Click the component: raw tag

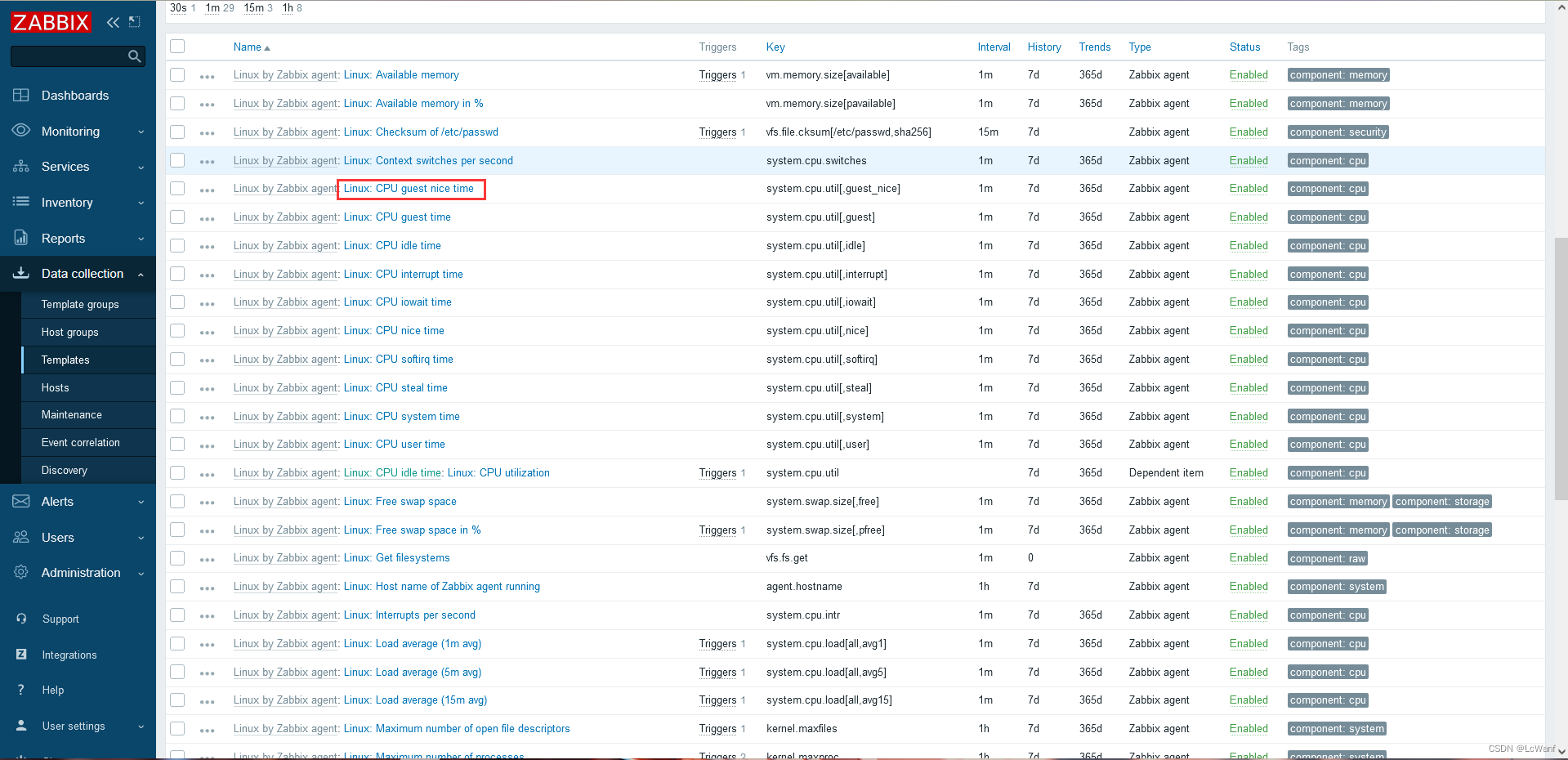coord(1327,558)
